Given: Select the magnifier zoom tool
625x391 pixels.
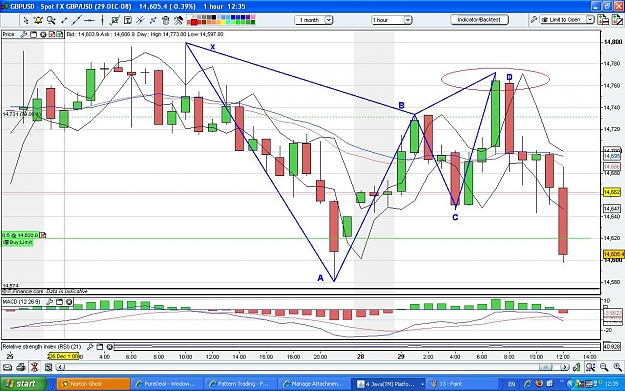Looking at the screenshot, I should (51, 20).
